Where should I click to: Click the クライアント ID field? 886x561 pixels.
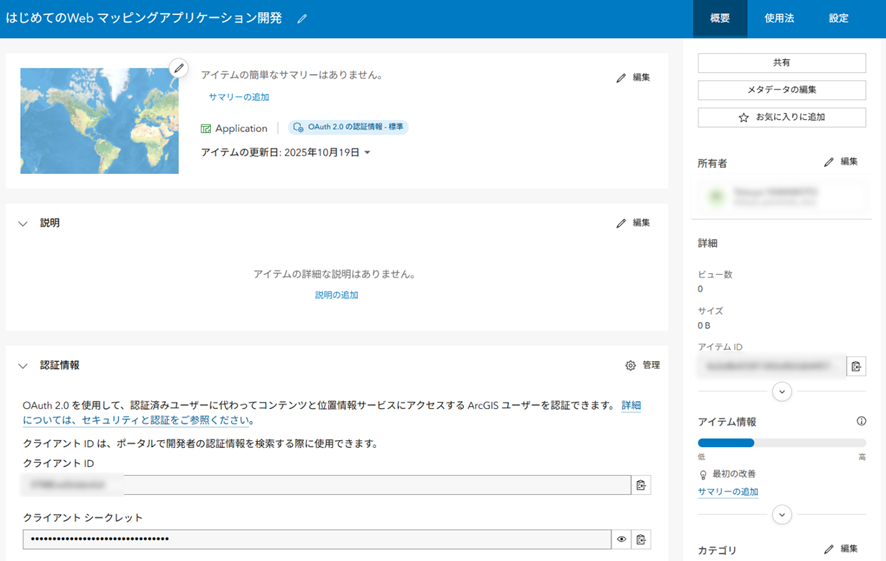click(x=327, y=485)
